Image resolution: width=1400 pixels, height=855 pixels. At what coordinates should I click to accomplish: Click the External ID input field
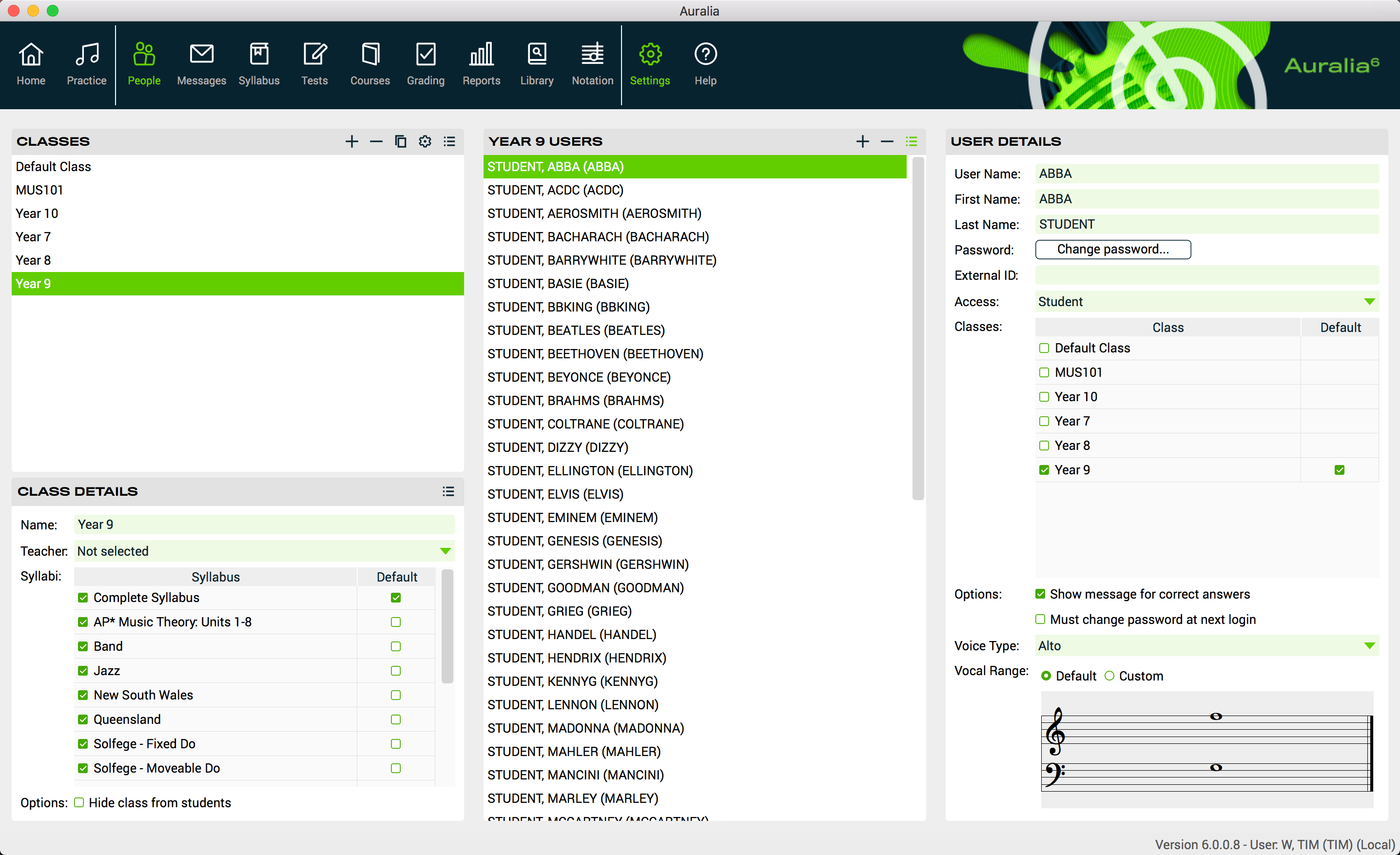point(1206,275)
